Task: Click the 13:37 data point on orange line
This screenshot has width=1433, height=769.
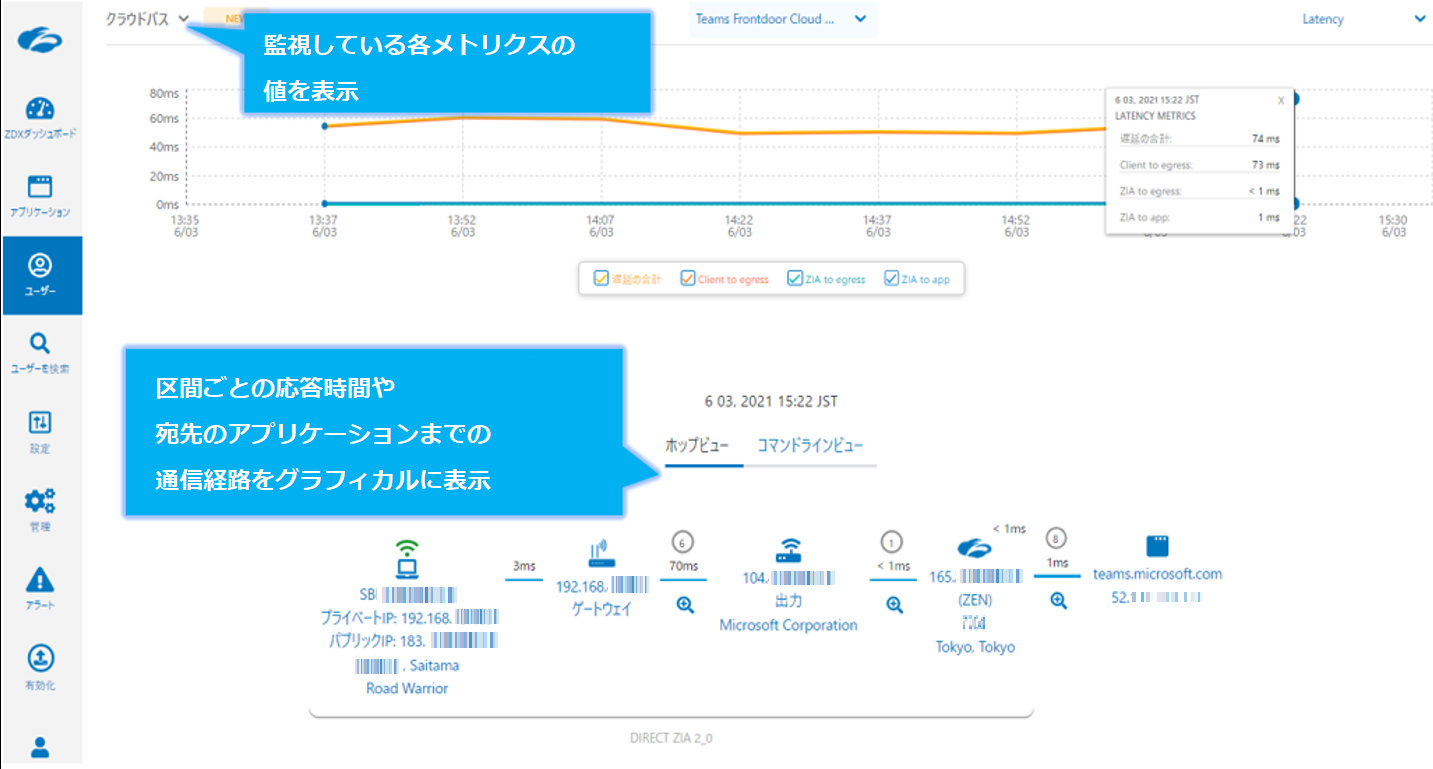Action: (324, 126)
